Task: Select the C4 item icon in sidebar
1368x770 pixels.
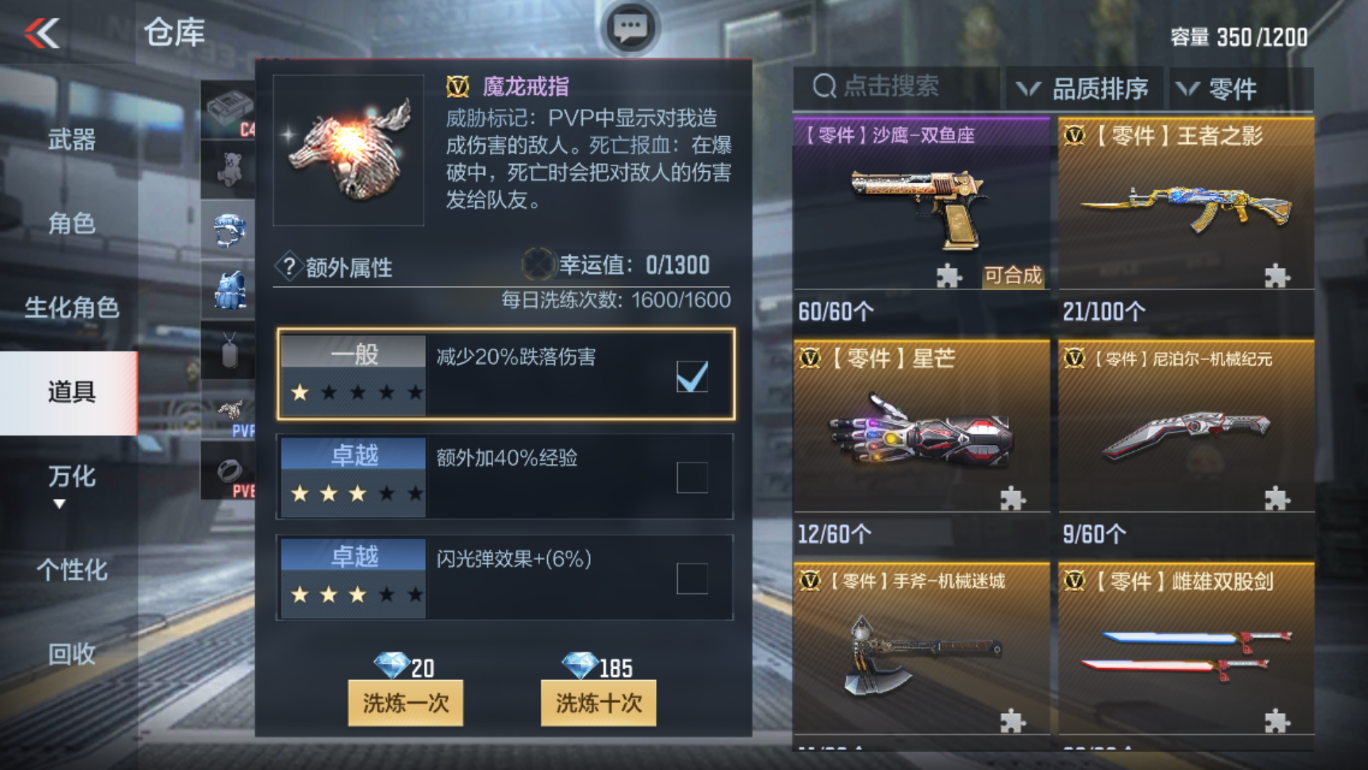Action: pyautogui.click(x=228, y=109)
